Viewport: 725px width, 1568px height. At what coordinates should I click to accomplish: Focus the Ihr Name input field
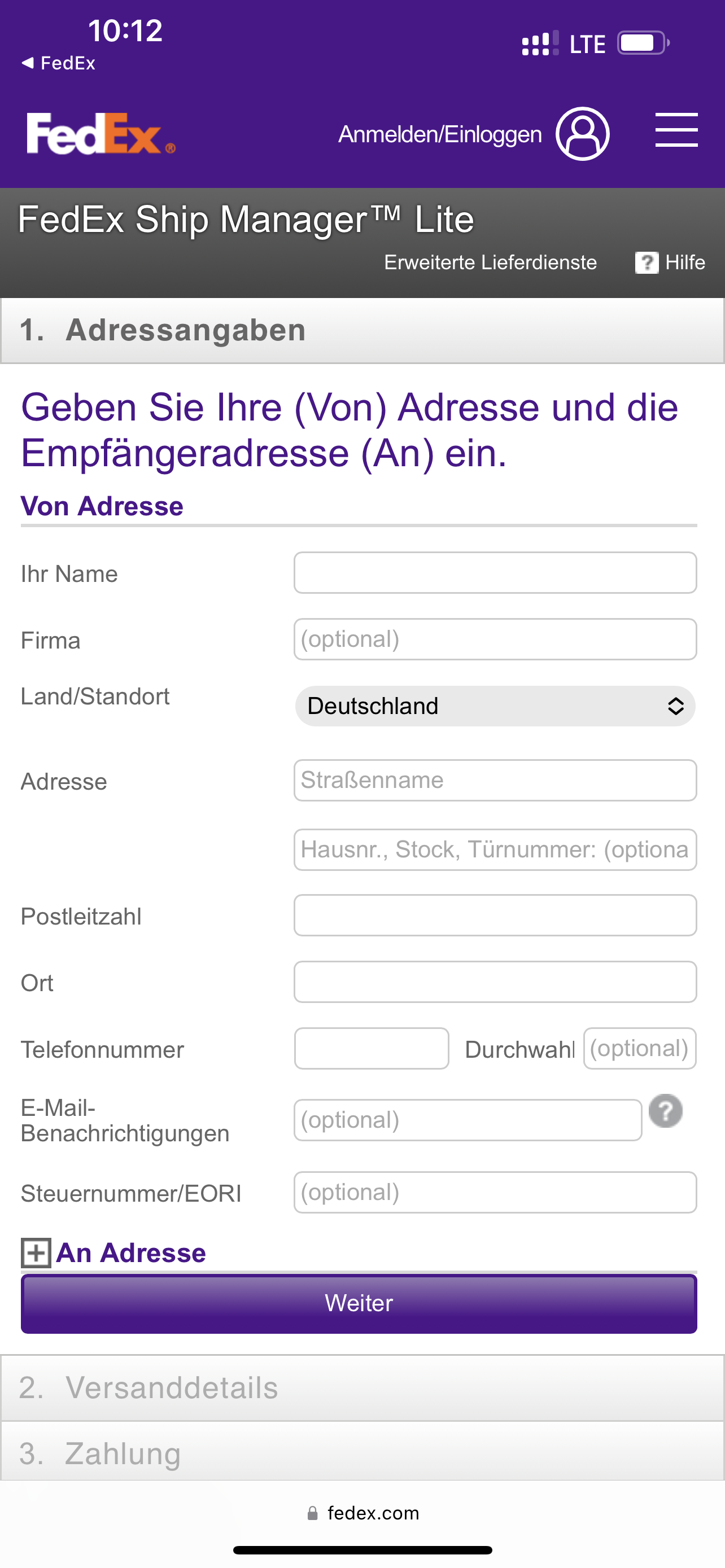495,573
